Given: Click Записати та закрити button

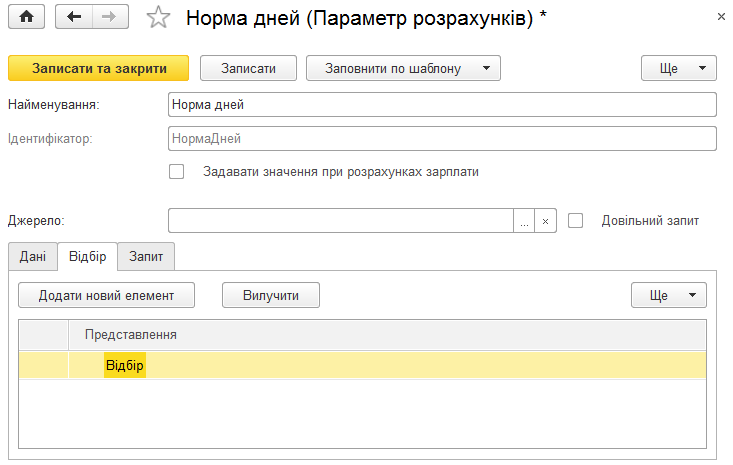Looking at the screenshot, I should 99,68.
